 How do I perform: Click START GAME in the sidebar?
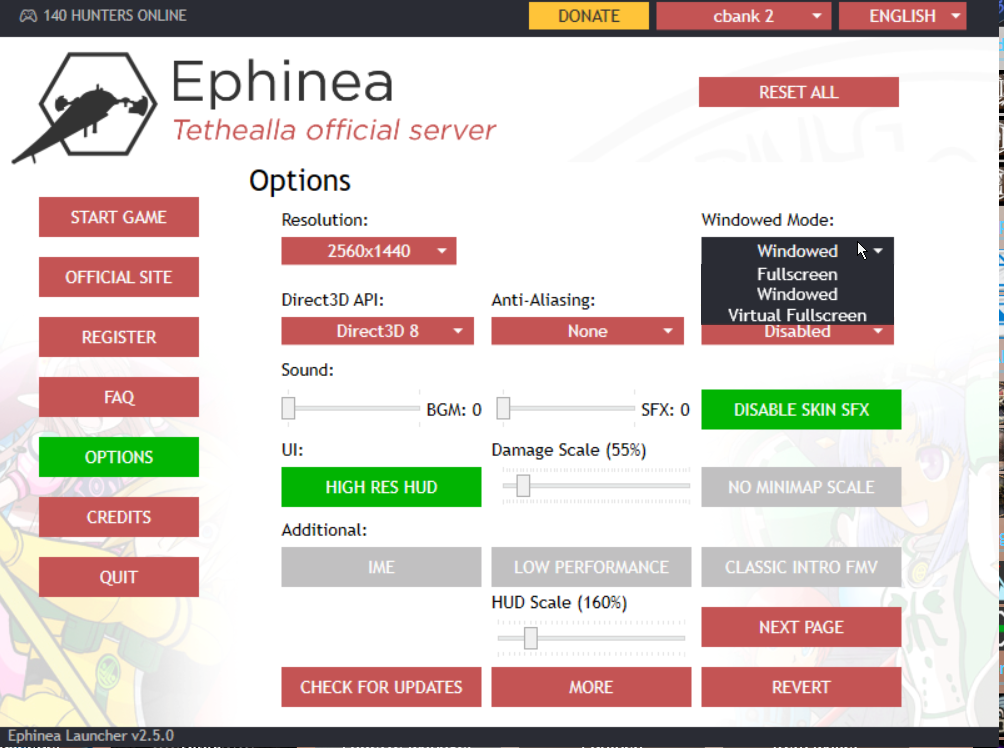point(118,217)
